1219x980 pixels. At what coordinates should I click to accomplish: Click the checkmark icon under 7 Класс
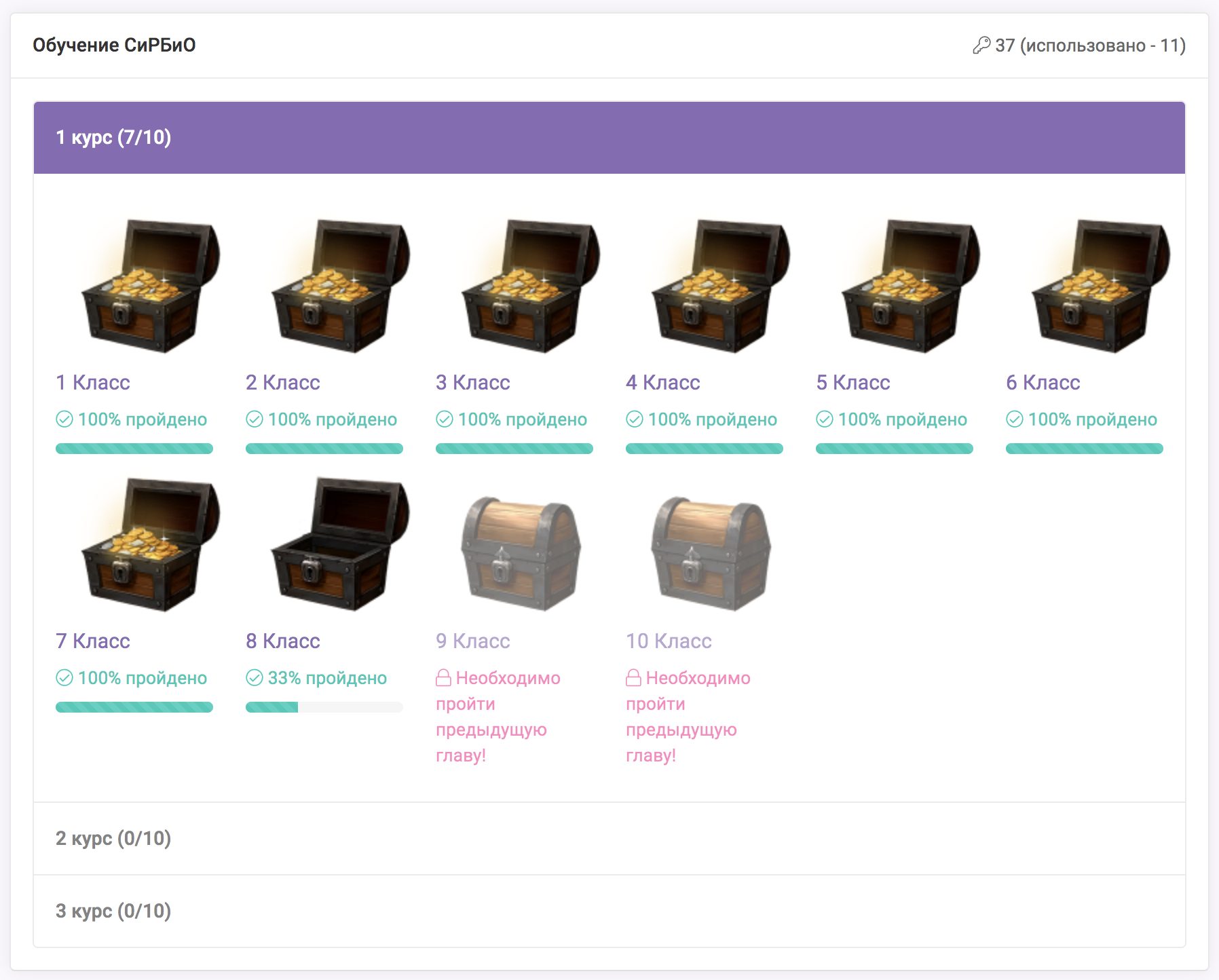click(x=64, y=678)
